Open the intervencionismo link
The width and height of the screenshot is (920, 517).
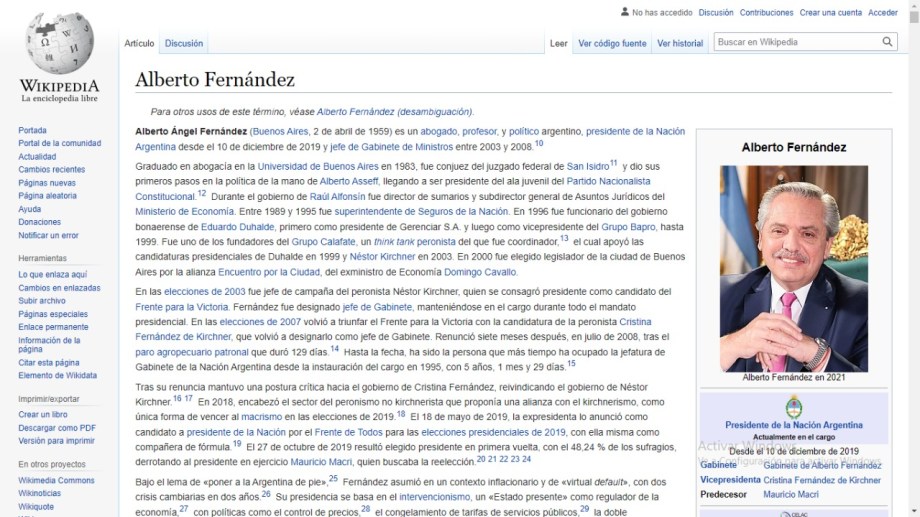click(435, 496)
